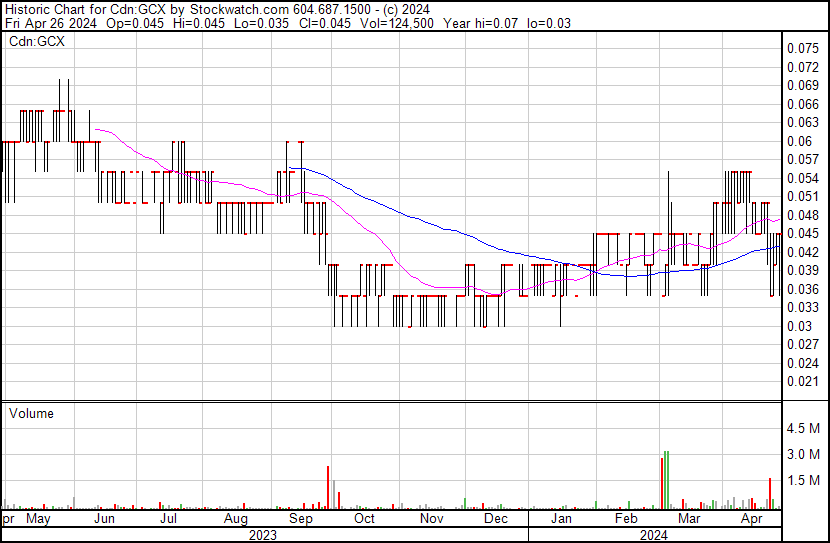Click the 0.045 price axis label
The width and height of the screenshot is (830, 543).
(803, 233)
